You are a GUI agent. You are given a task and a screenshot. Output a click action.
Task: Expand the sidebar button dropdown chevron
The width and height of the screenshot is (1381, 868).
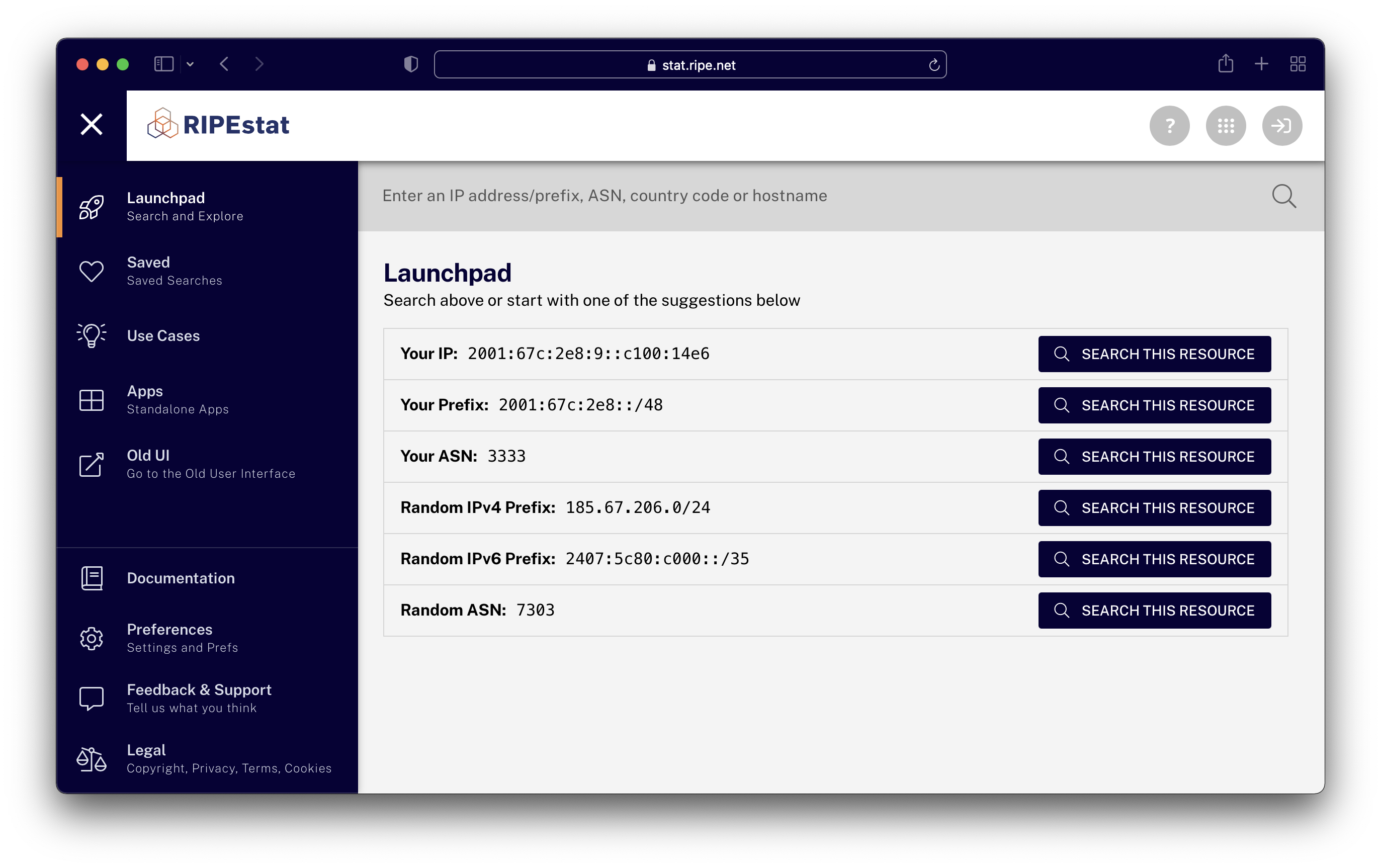point(191,64)
